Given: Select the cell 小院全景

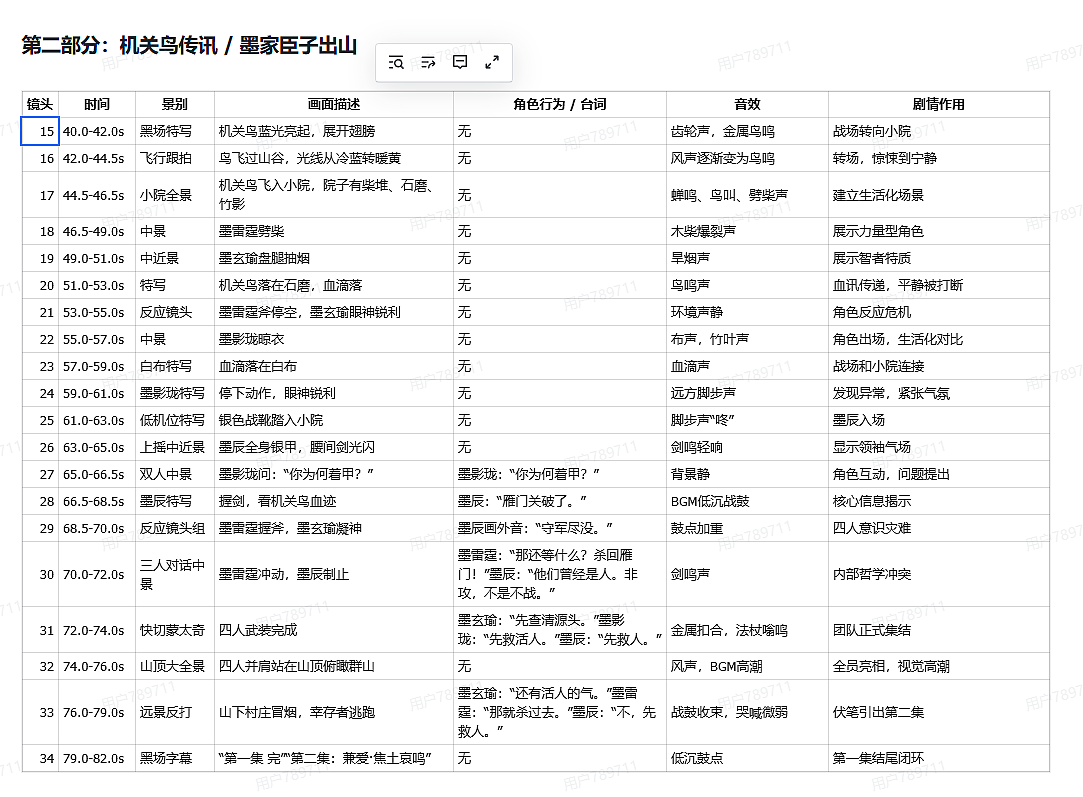Looking at the screenshot, I should click(x=175, y=195).
